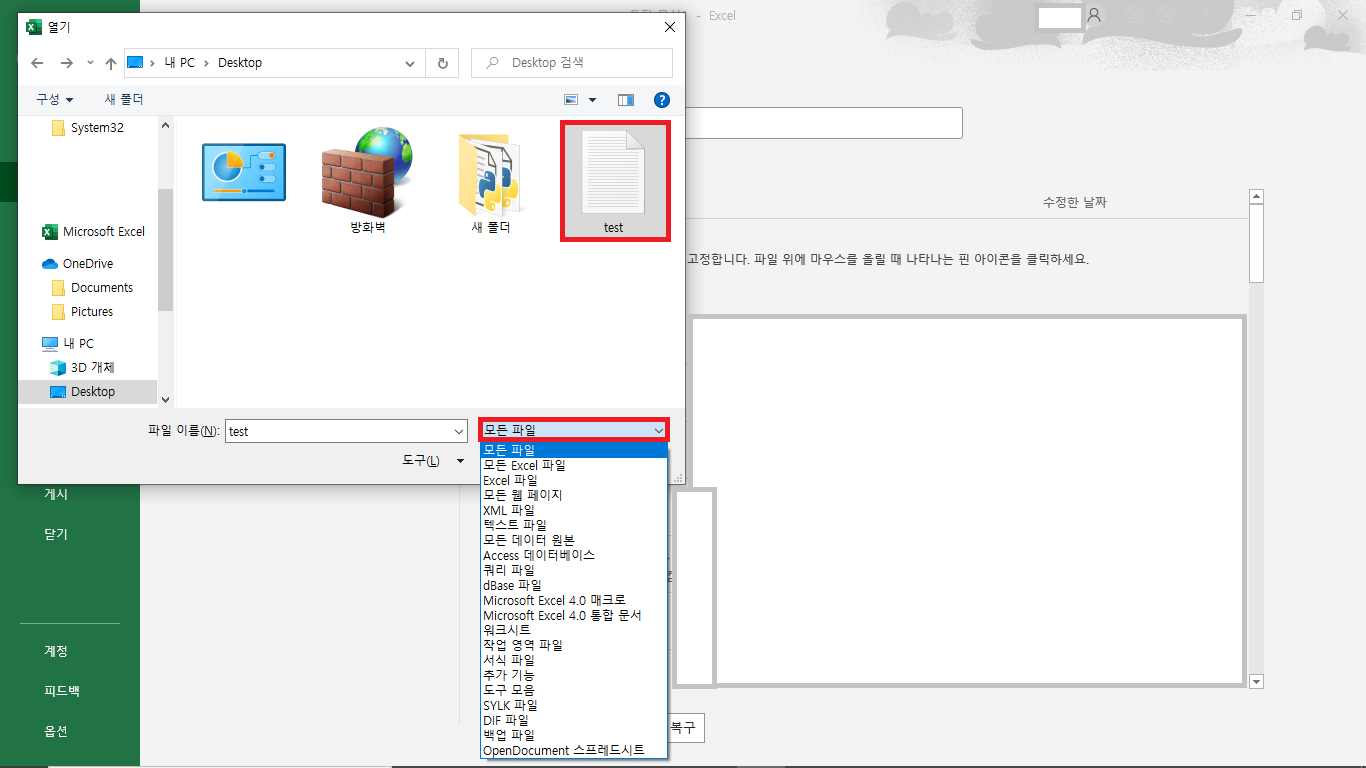The height and width of the screenshot is (768, 1366).
Task: Choose XML 파일 file type
Action: click(x=573, y=510)
